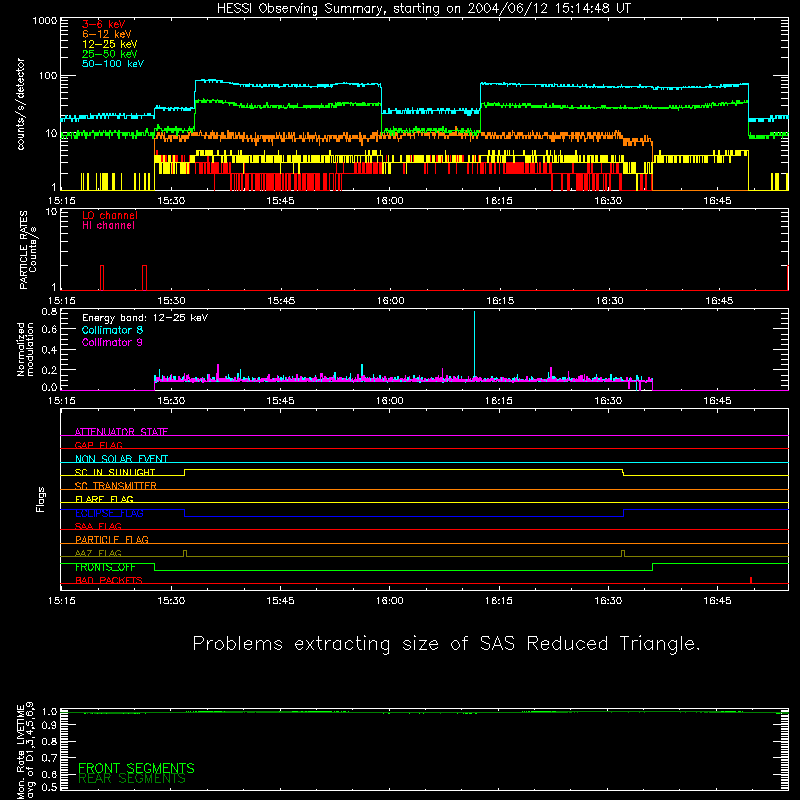
Task: Select the NON_SOLAR_EVENT flag label
Action: pyautogui.click(x=121, y=459)
